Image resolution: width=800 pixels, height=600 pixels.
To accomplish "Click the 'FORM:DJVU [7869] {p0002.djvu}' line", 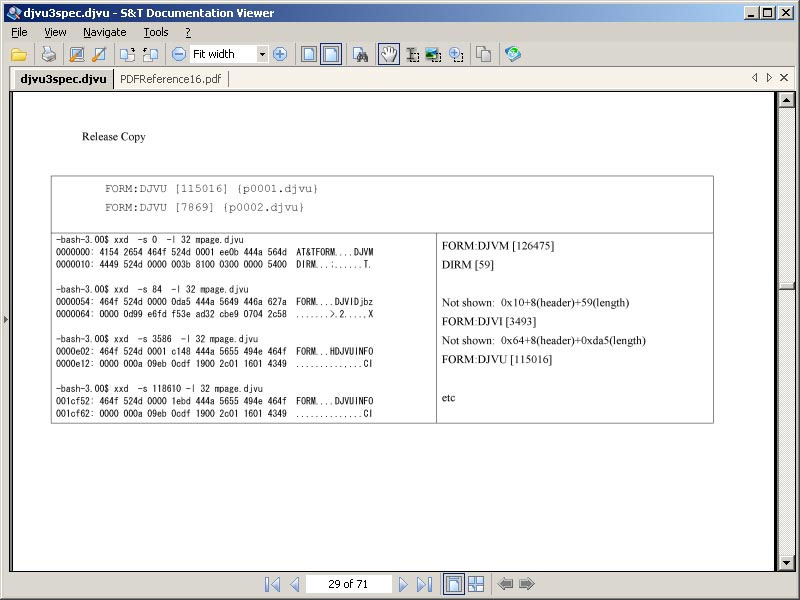I will click(204, 207).
